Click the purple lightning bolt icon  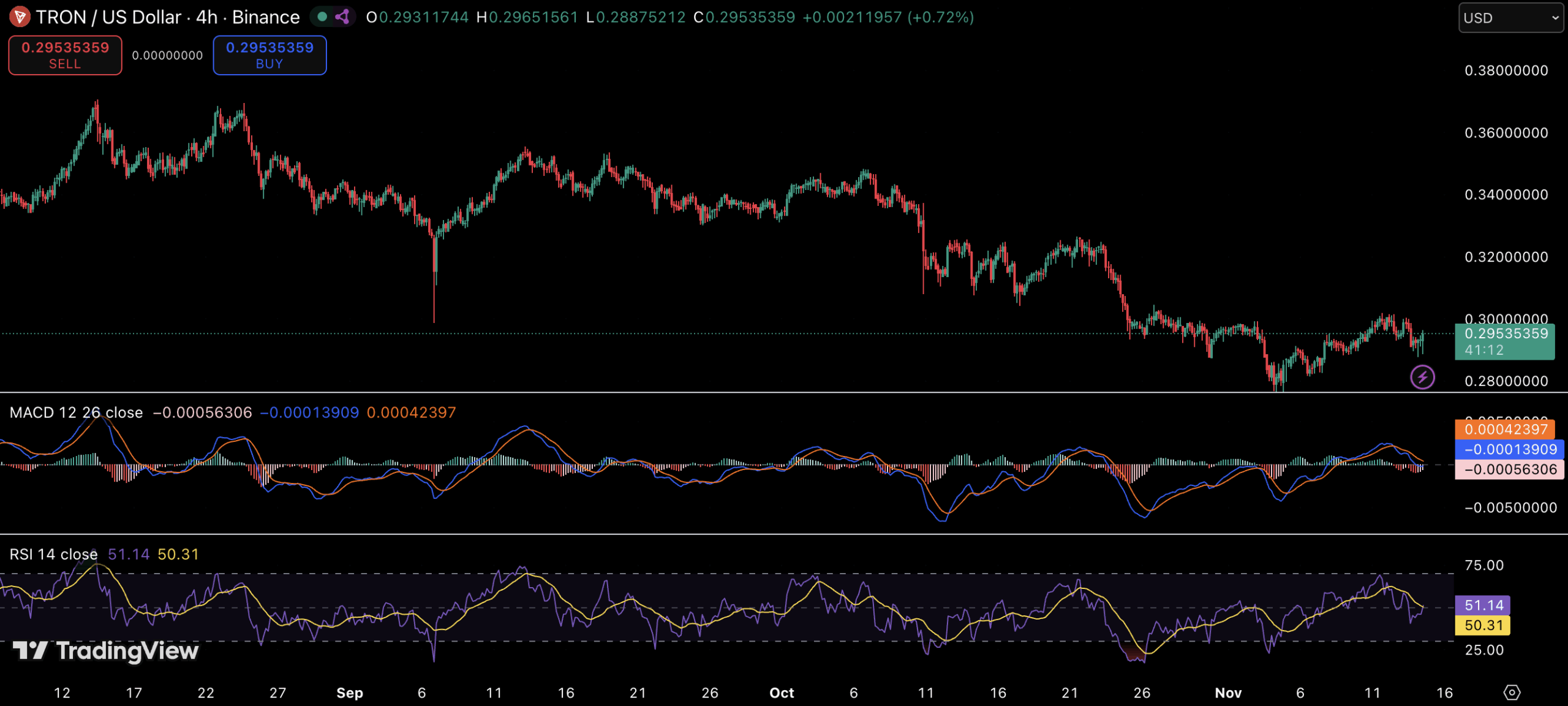point(1422,377)
